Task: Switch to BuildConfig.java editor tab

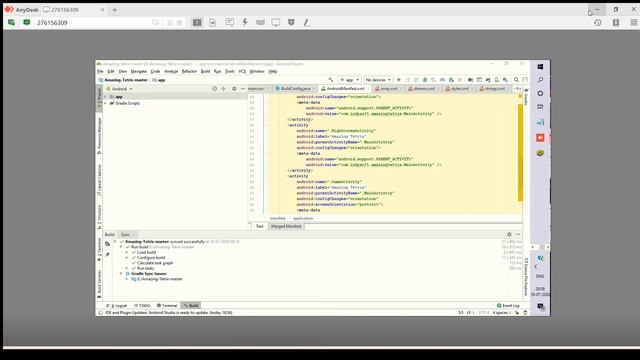Action: [x=295, y=89]
